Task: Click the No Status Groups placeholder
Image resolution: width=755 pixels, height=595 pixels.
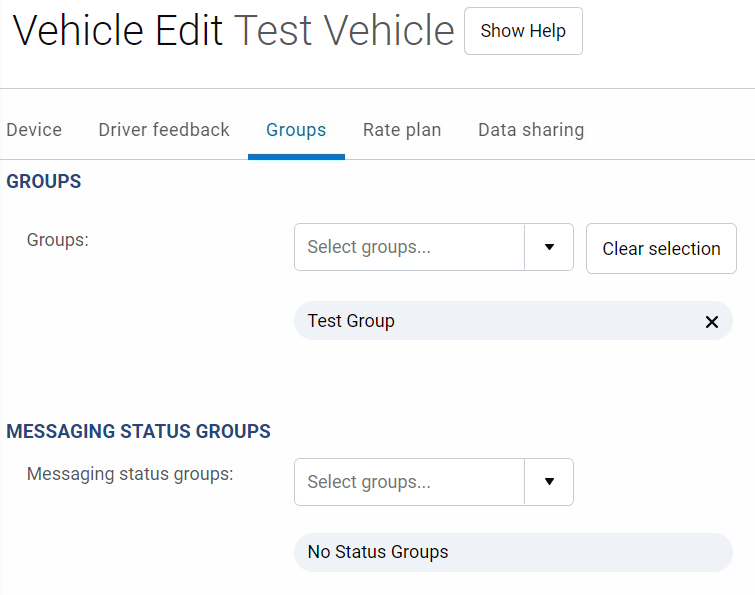Action: click(x=378, y=552)
